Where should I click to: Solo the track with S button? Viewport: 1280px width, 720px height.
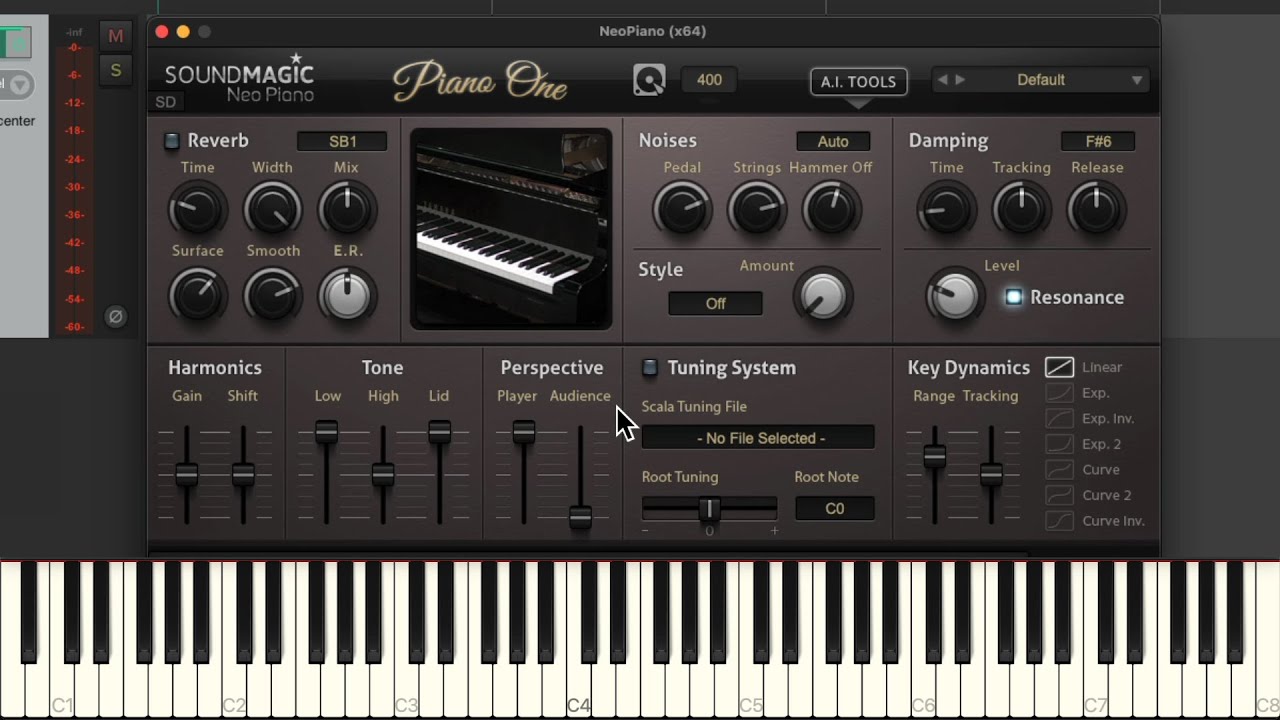click(x=116, y=70)
